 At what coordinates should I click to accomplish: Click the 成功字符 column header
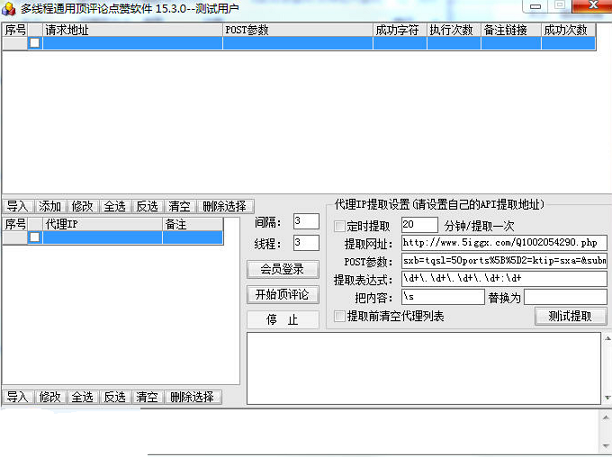[400, 30]
